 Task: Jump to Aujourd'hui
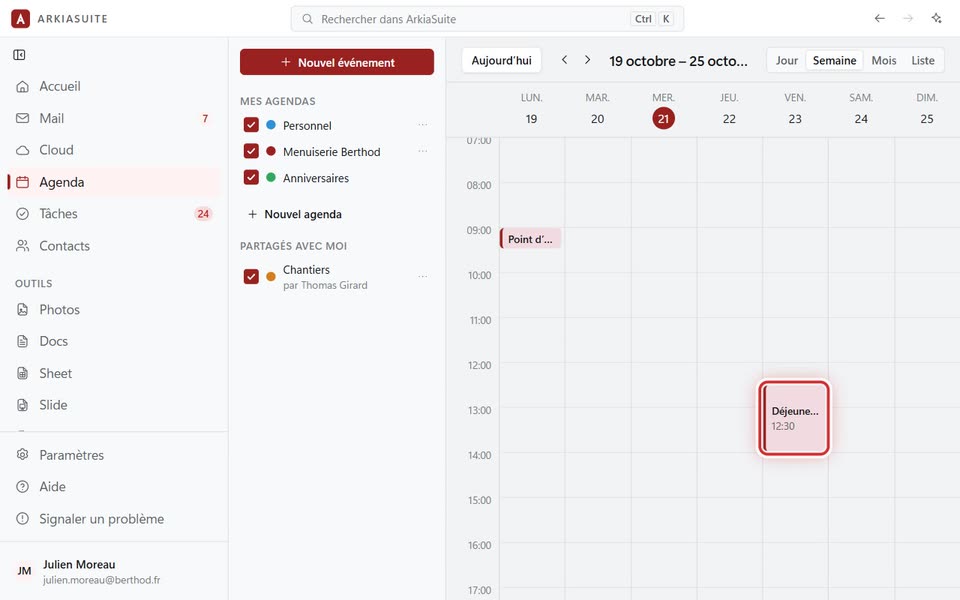[501, 61]
